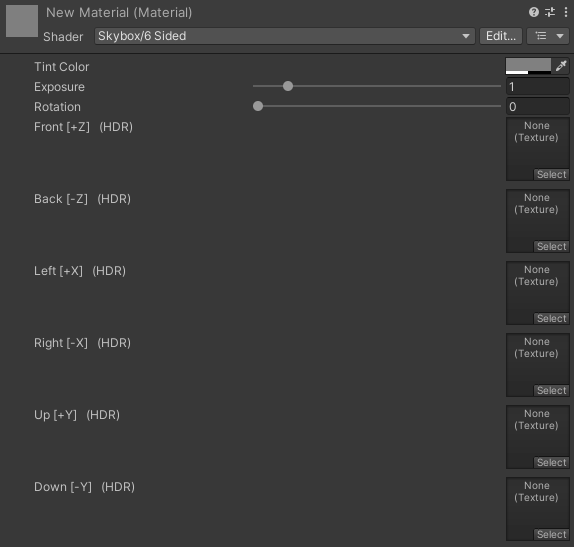
Task: Select texture for Right [-X]
Action: [x=551, y=391]
